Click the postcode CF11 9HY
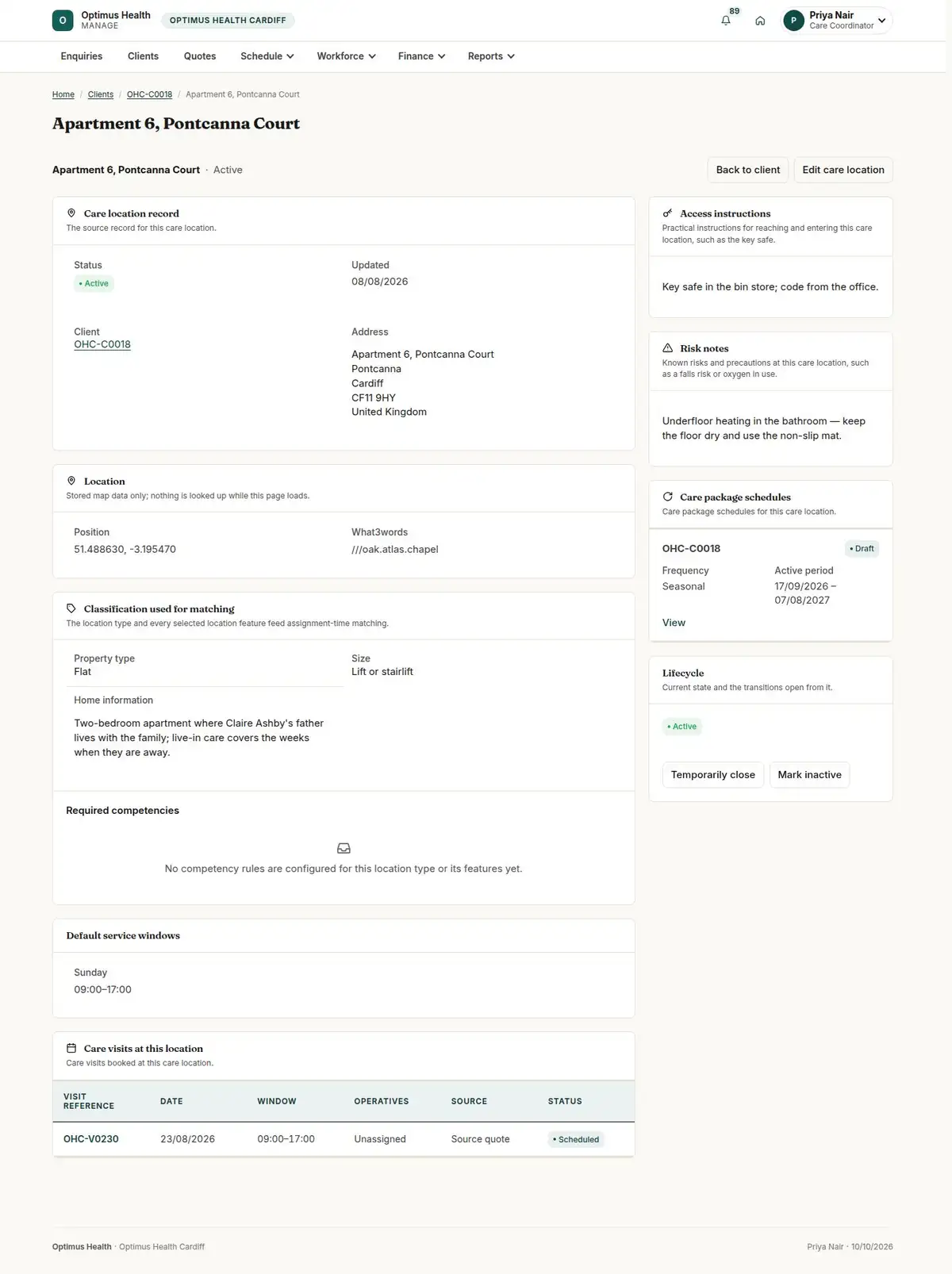 (x=374, y=397)
